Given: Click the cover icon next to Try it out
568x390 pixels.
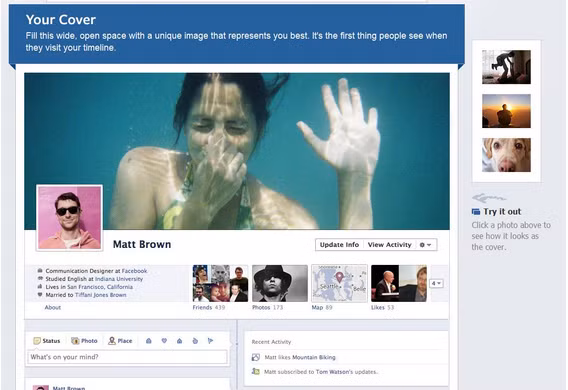Looking at the screenshot, I should (x=476, y=211).
